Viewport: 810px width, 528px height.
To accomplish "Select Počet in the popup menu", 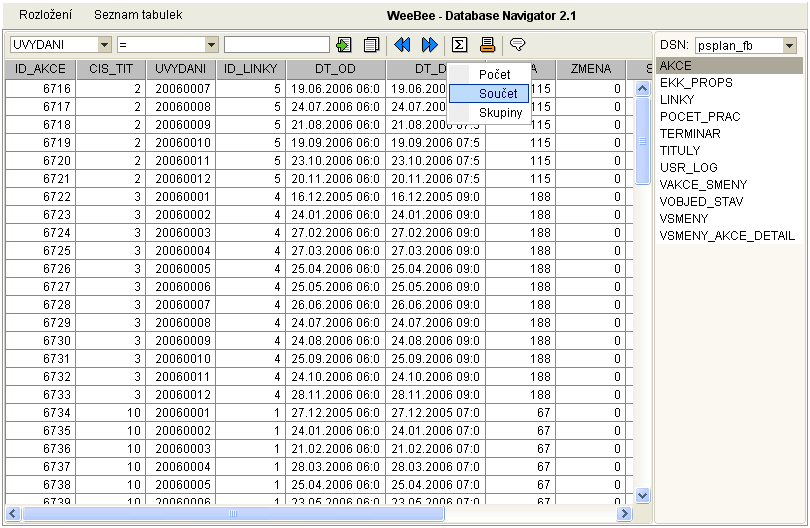I will pos(494,75).
